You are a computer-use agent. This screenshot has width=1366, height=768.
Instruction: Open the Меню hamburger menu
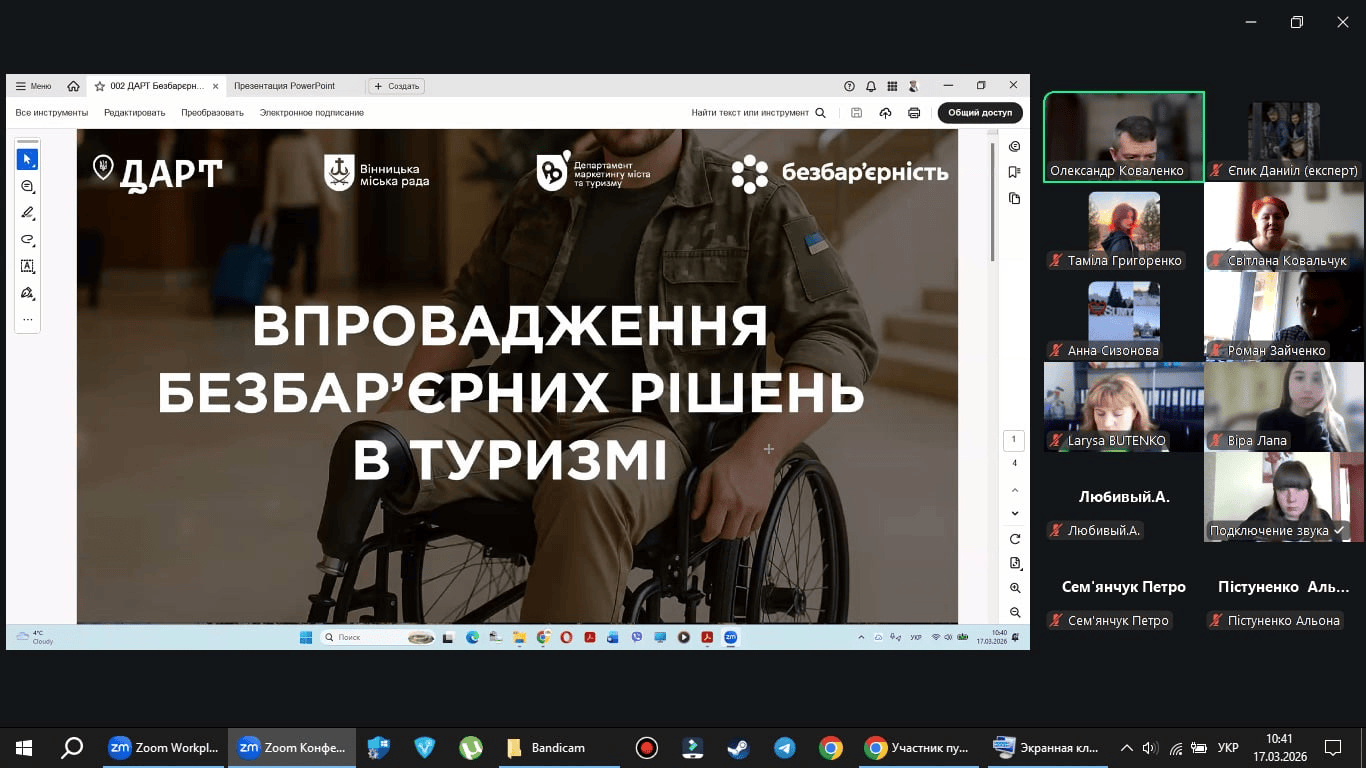[33, 86]
